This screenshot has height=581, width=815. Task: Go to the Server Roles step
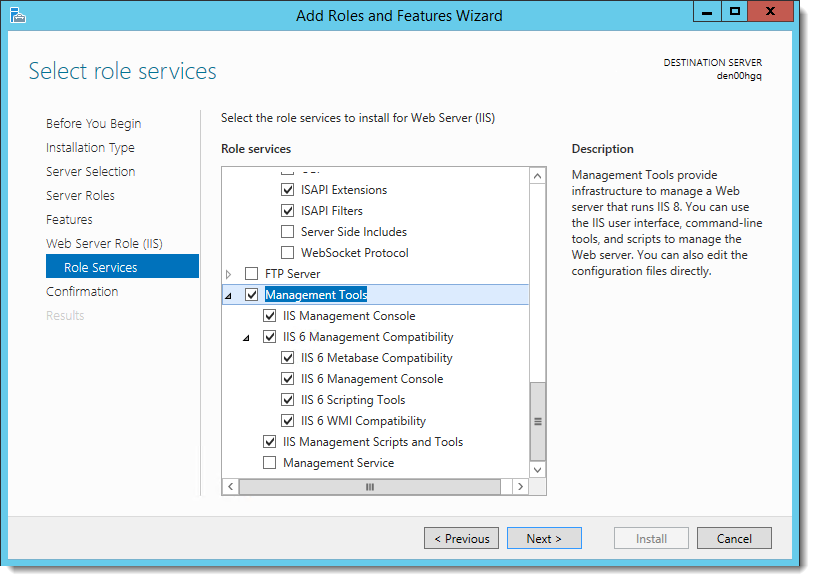[80, 195]
